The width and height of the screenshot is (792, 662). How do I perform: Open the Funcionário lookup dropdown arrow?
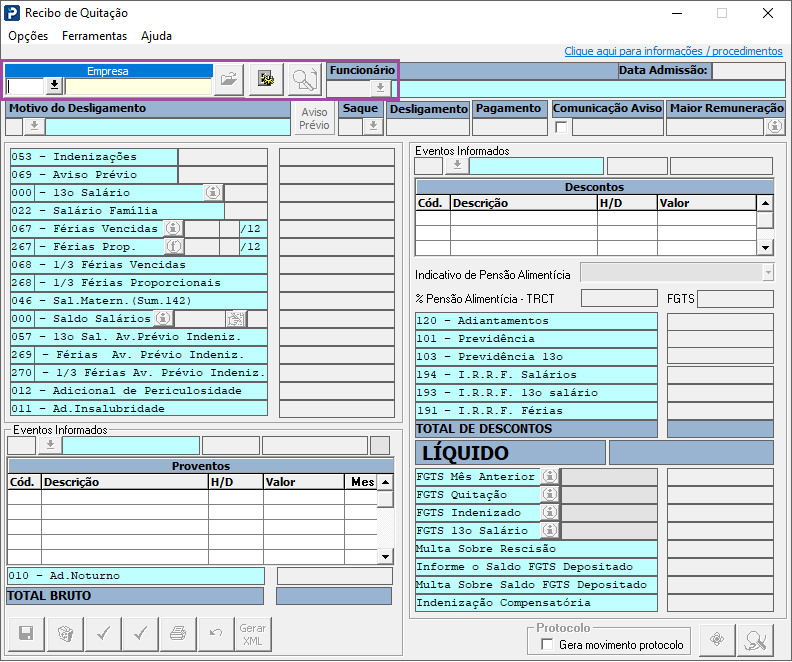click(380, 88)
